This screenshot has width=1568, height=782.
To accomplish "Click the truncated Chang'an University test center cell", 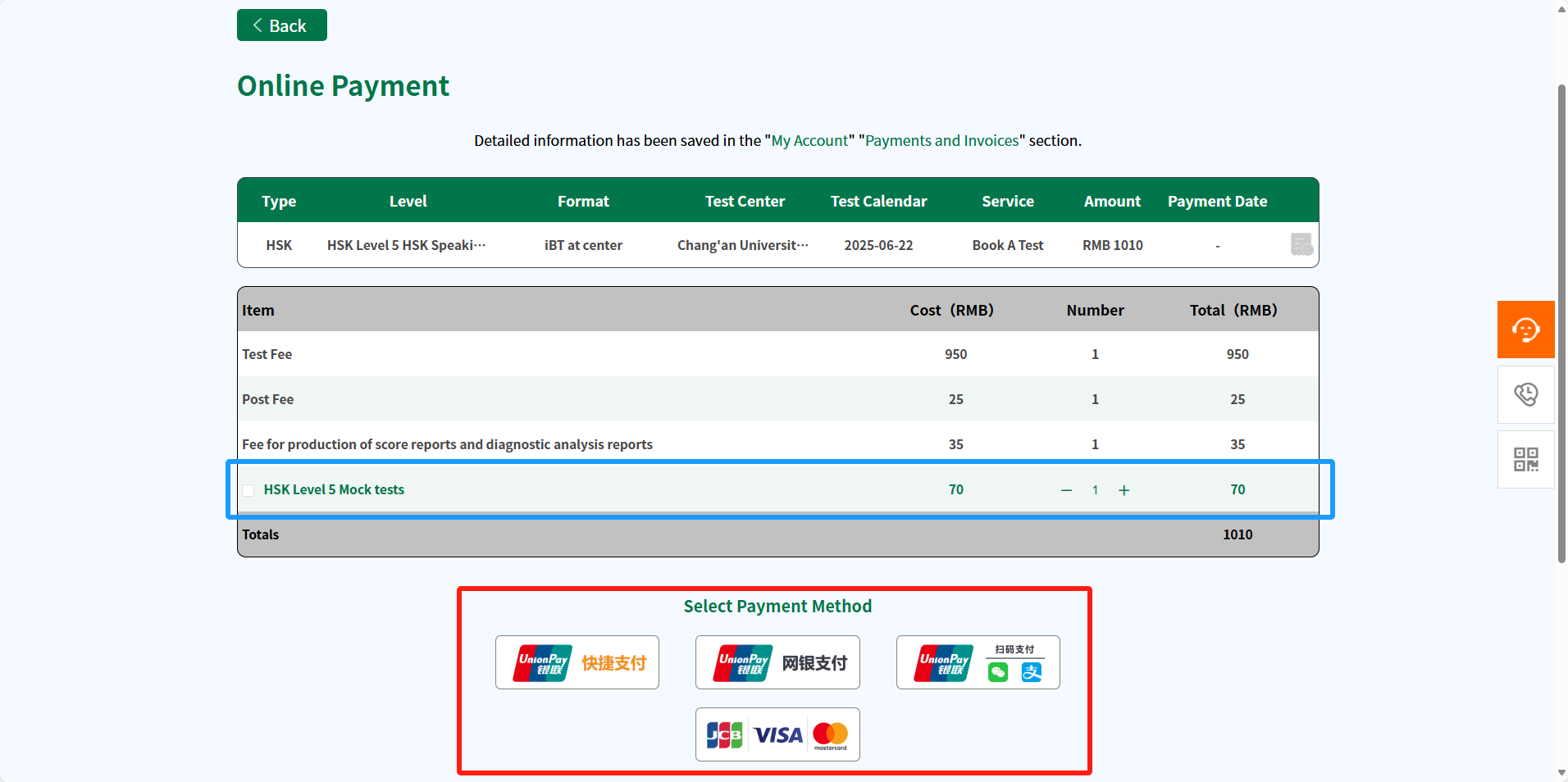I will point(742,245).
